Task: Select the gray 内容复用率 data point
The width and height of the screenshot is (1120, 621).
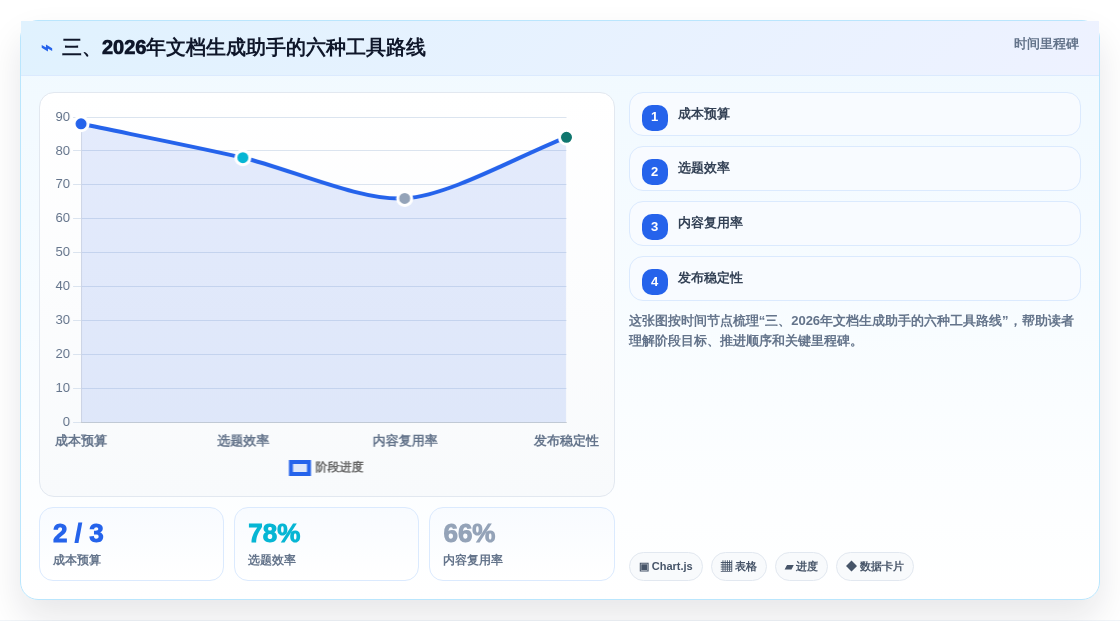Action: tap(404, 199)
